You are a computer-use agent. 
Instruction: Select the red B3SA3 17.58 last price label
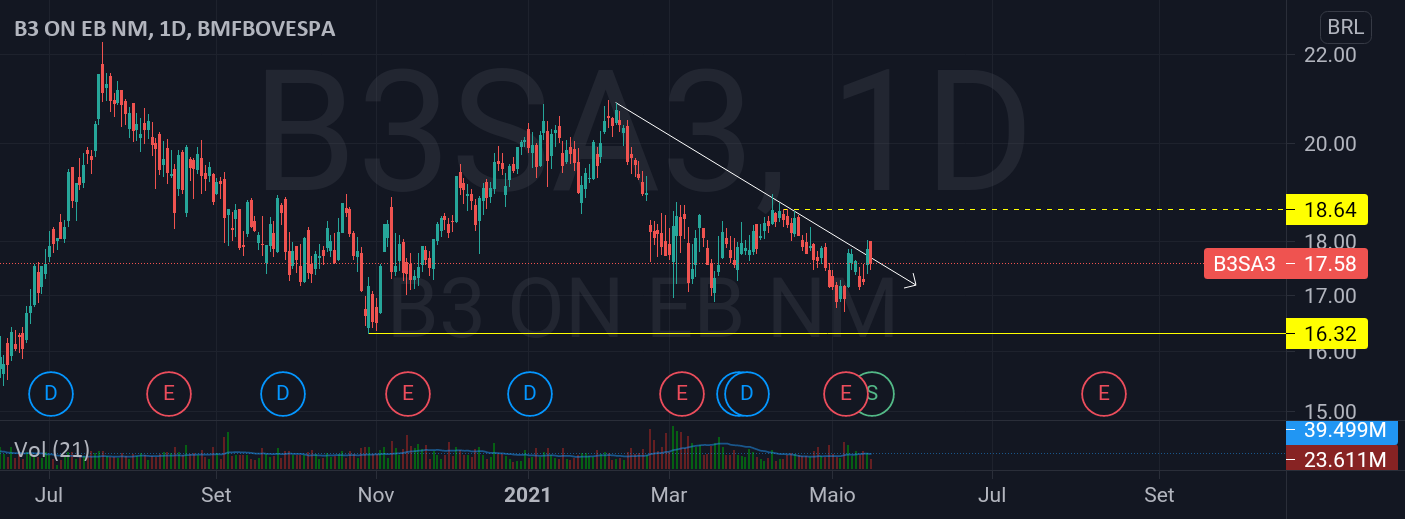1286,264
